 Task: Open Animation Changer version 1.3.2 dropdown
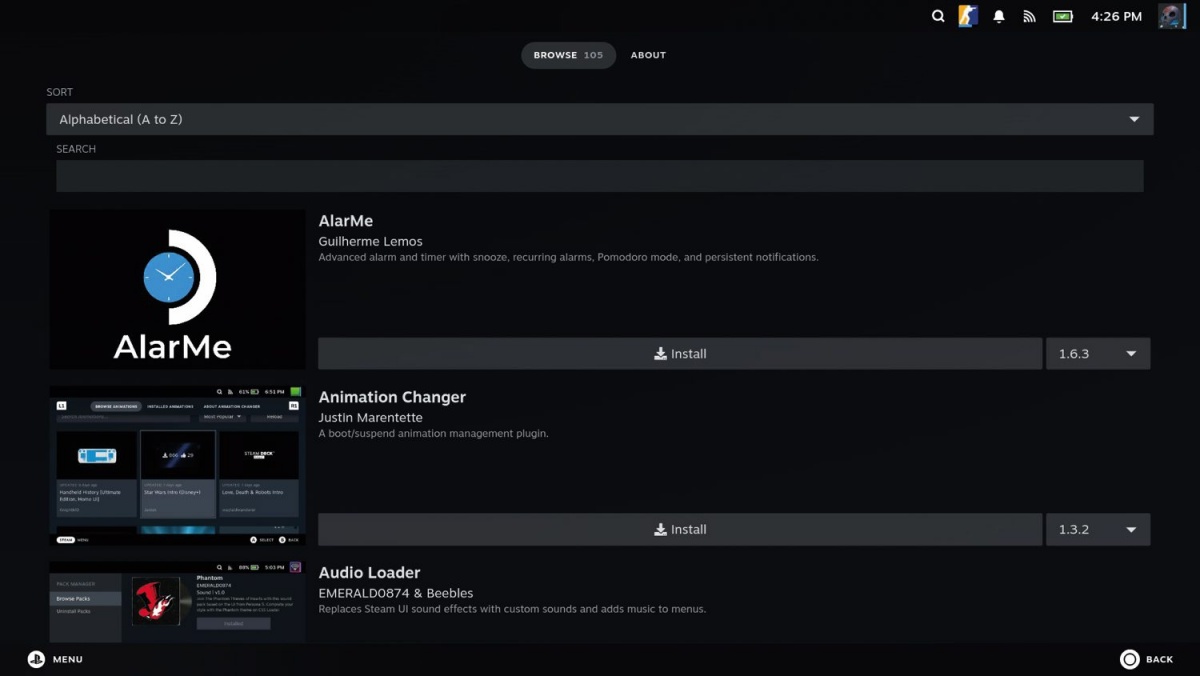click(x=1098, y=530)
